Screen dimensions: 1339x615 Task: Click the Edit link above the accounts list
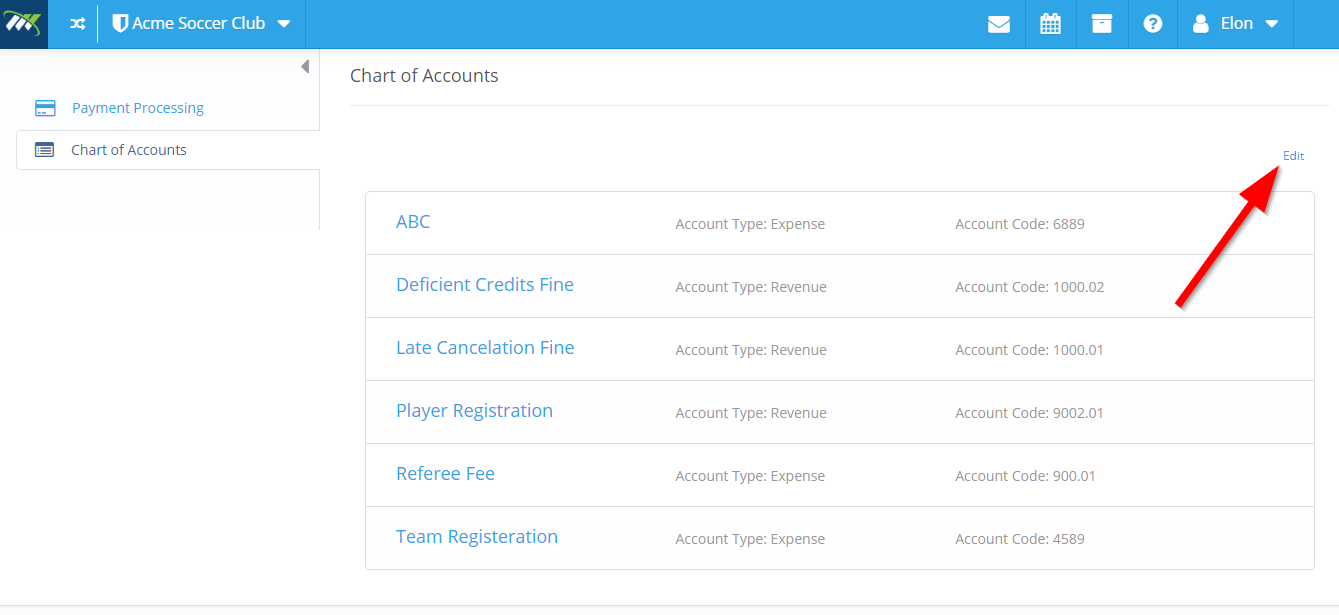tap(1294, 156)
